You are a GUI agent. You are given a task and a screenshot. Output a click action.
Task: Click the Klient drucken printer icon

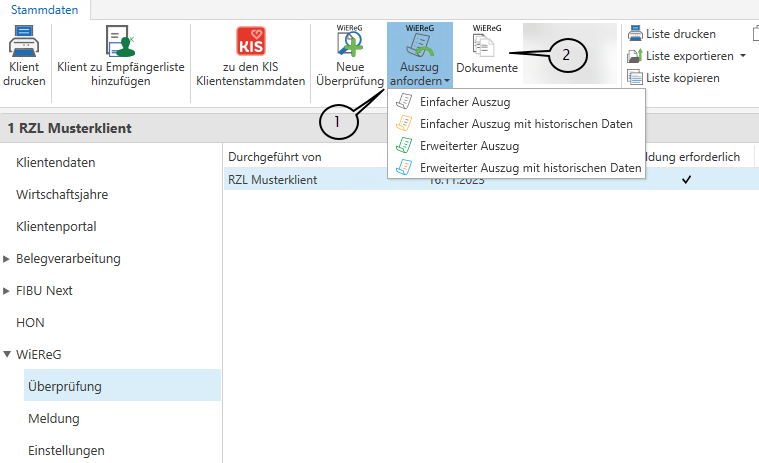tap(24, 45)
